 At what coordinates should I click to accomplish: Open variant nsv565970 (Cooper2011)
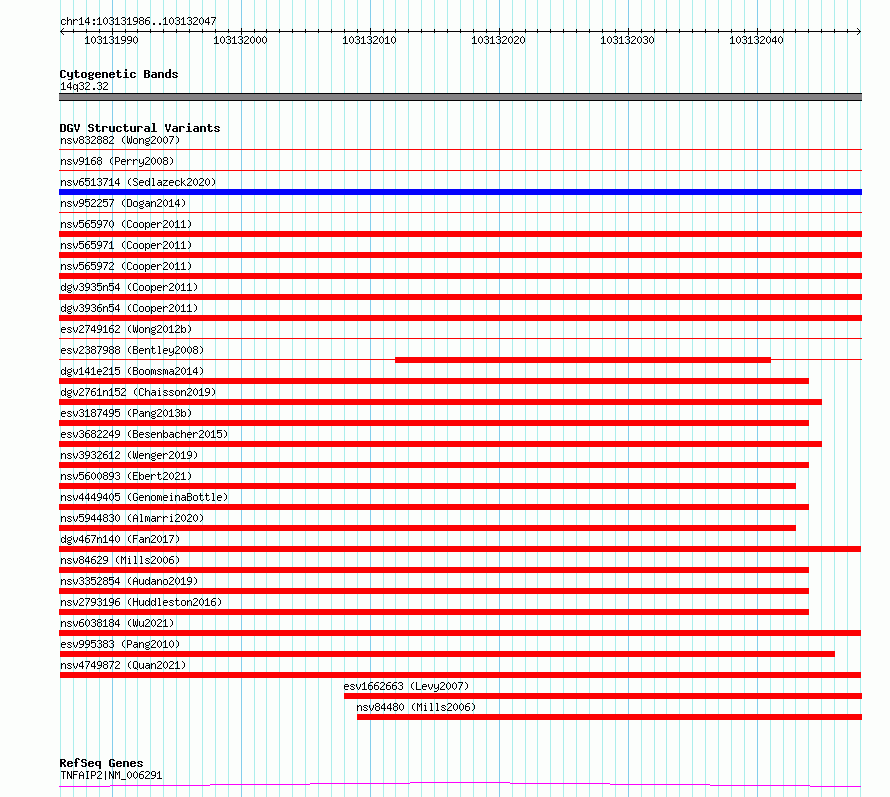click(126, 224)
